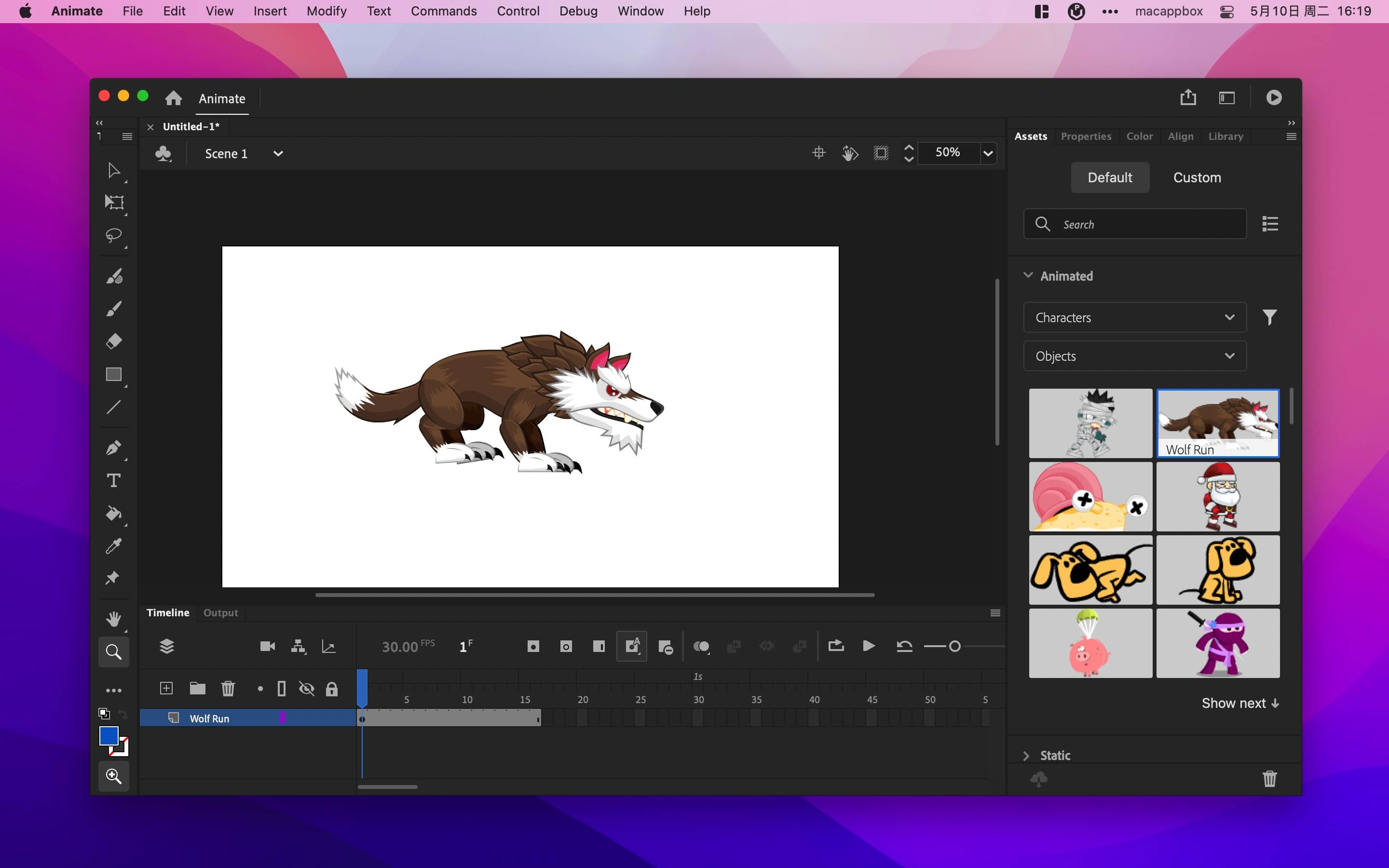The image size is (1389, 868).
Task: Switch to the Properties tab
Action: pyautogui.click(x=1085, y=136)
